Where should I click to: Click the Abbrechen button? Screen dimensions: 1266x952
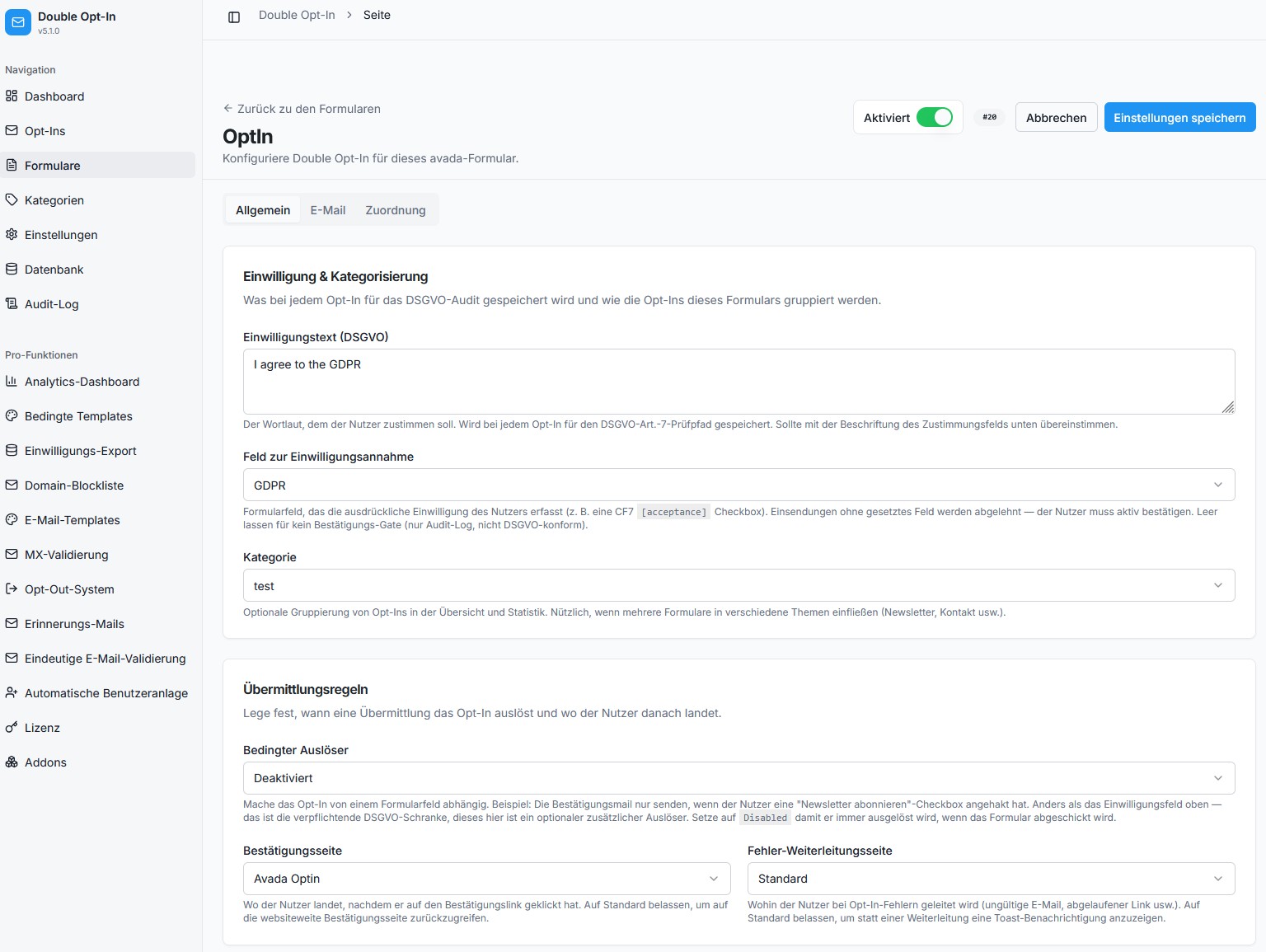tap(1056, 117)
